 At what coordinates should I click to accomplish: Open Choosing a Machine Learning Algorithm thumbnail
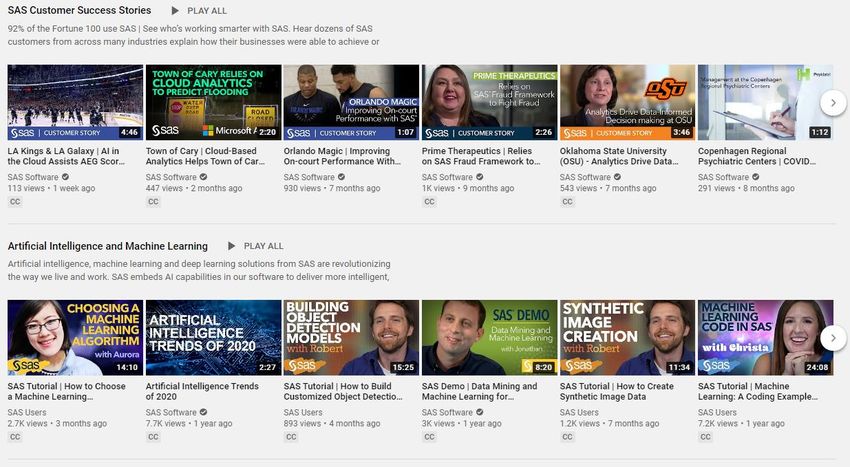coord(75,338)
